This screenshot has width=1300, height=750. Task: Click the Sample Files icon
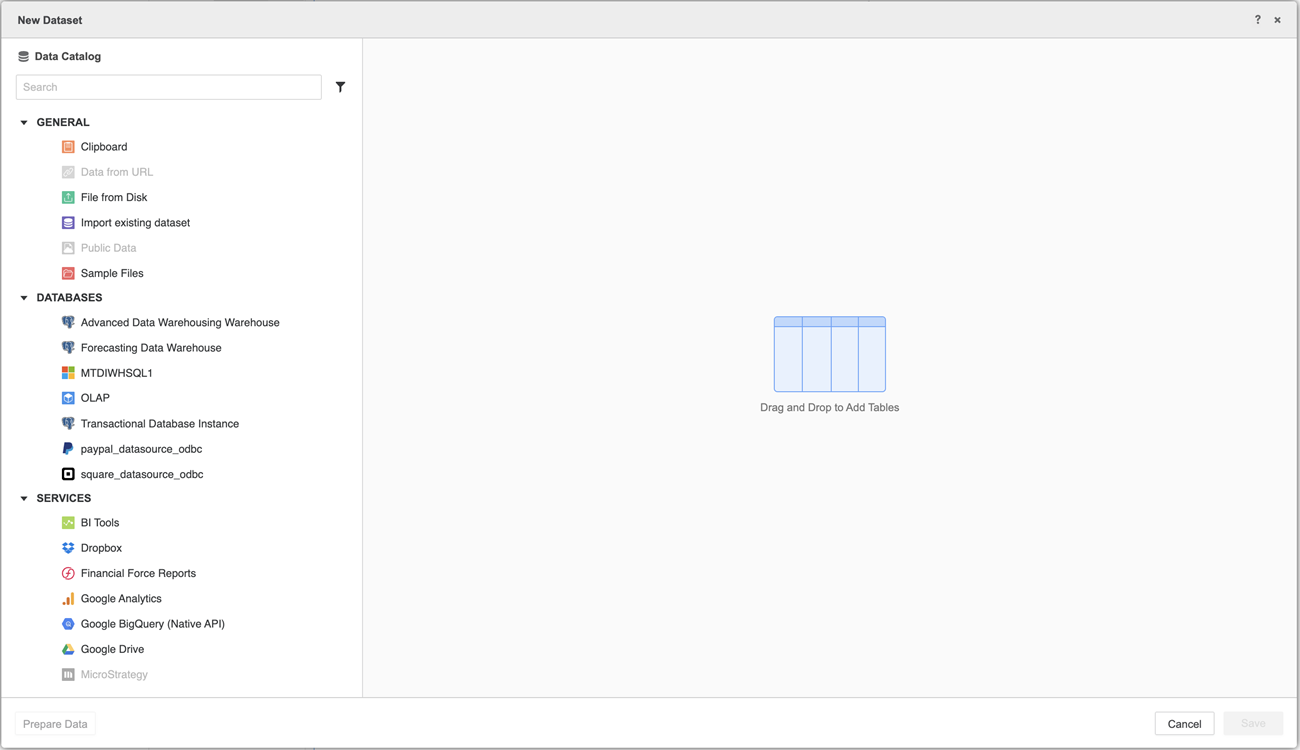coord(68,273)
